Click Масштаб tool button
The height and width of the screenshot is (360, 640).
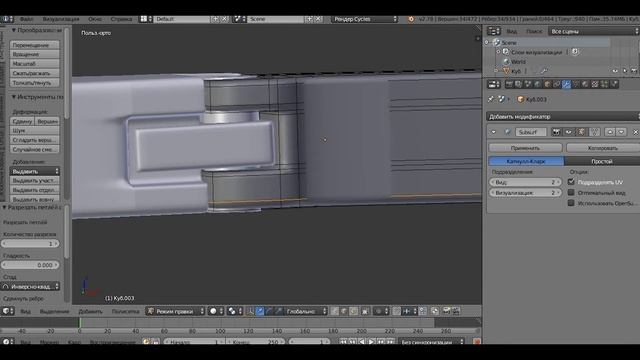[x=35, y=64]
